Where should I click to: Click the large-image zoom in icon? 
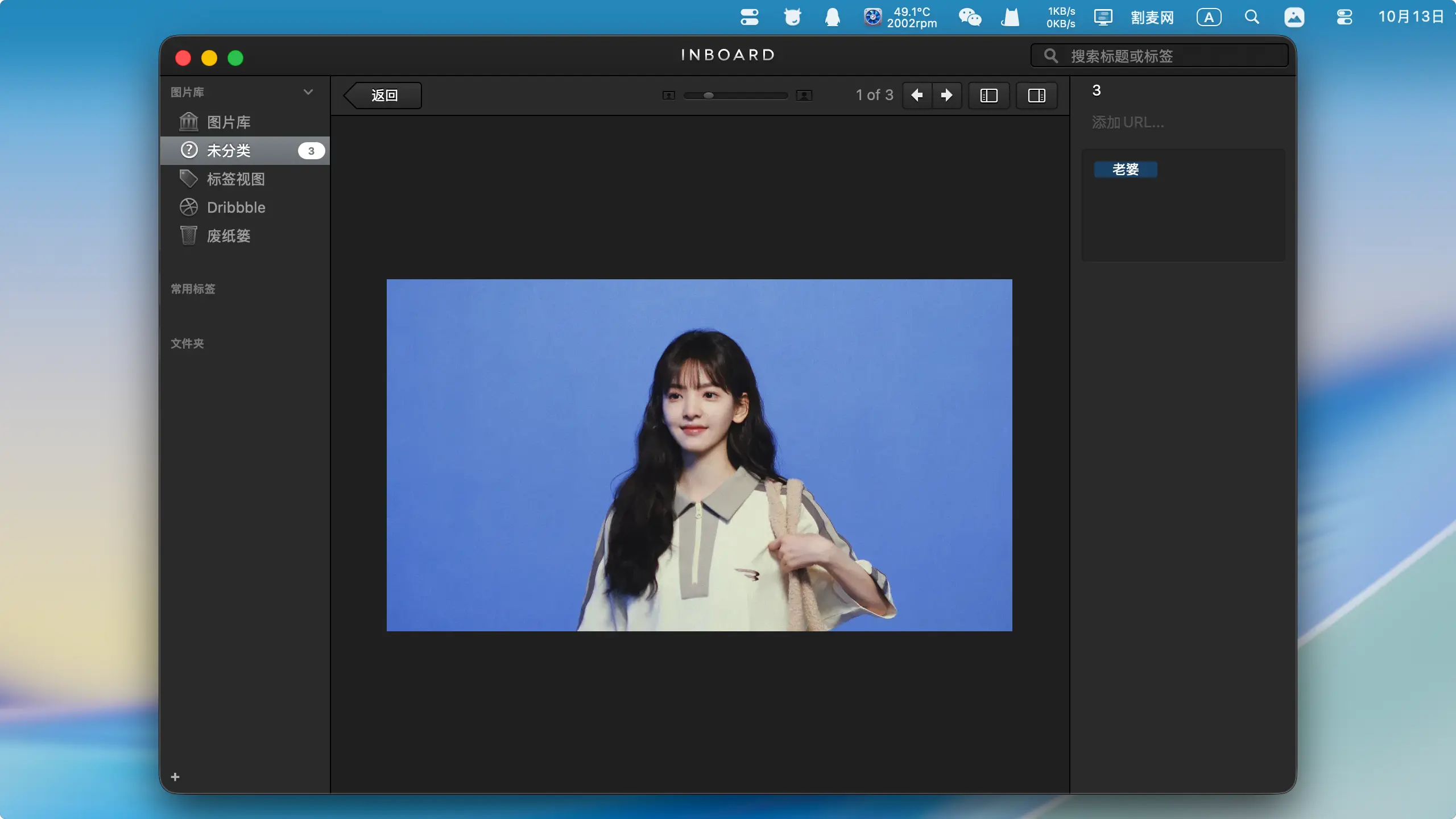(x=804, y=96)
